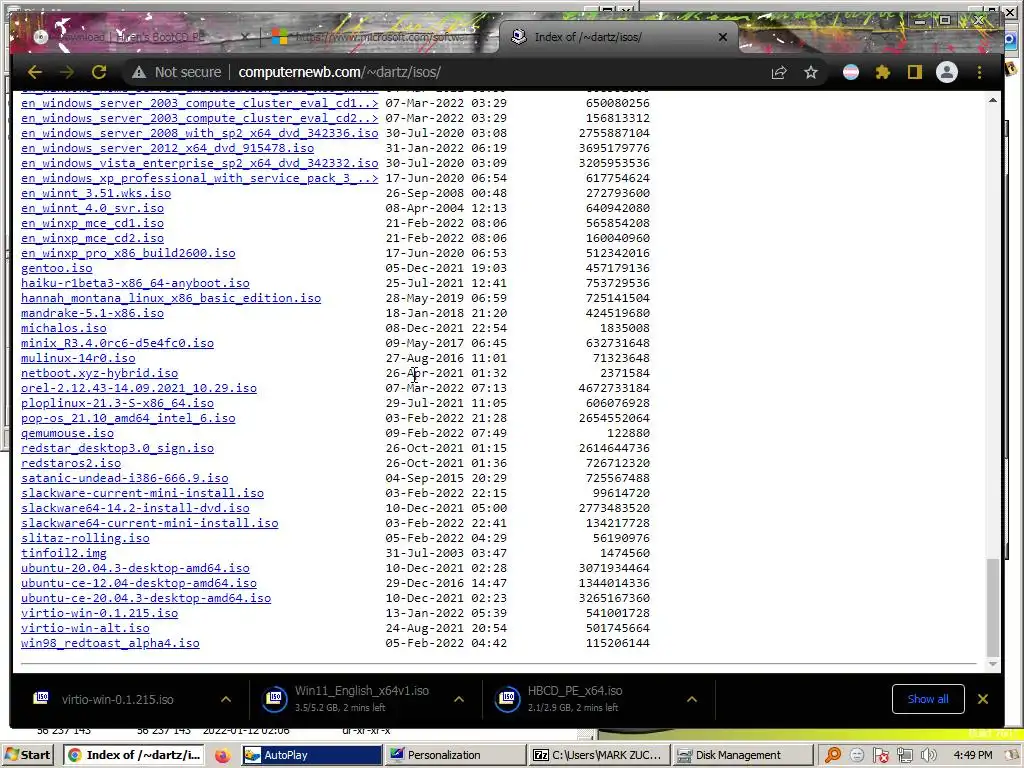1024x768 pixels.
Task: Switch to Personalization taskbar window
Action: 455,755
